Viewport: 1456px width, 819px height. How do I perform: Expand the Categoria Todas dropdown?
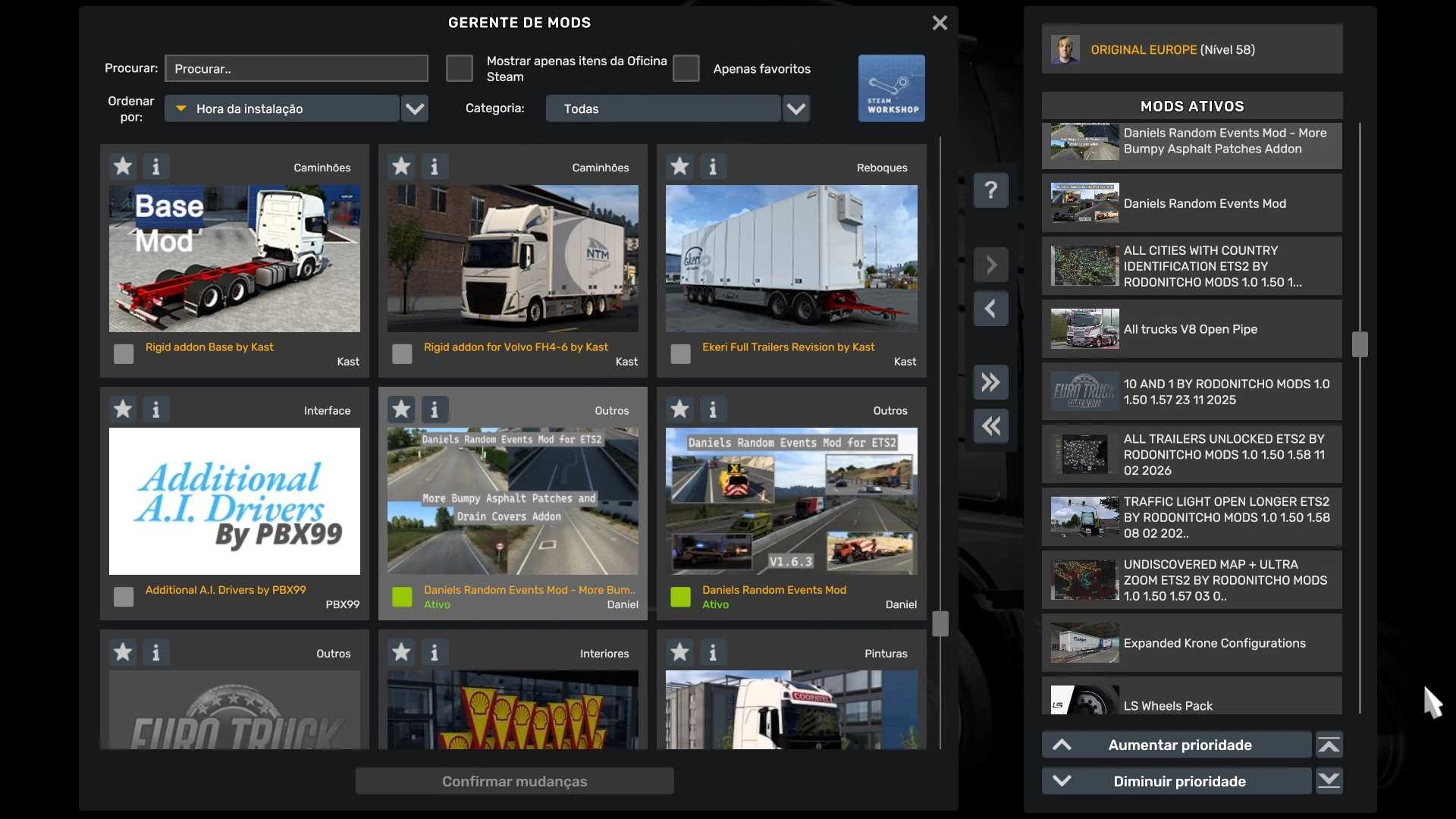coord(795,108)
